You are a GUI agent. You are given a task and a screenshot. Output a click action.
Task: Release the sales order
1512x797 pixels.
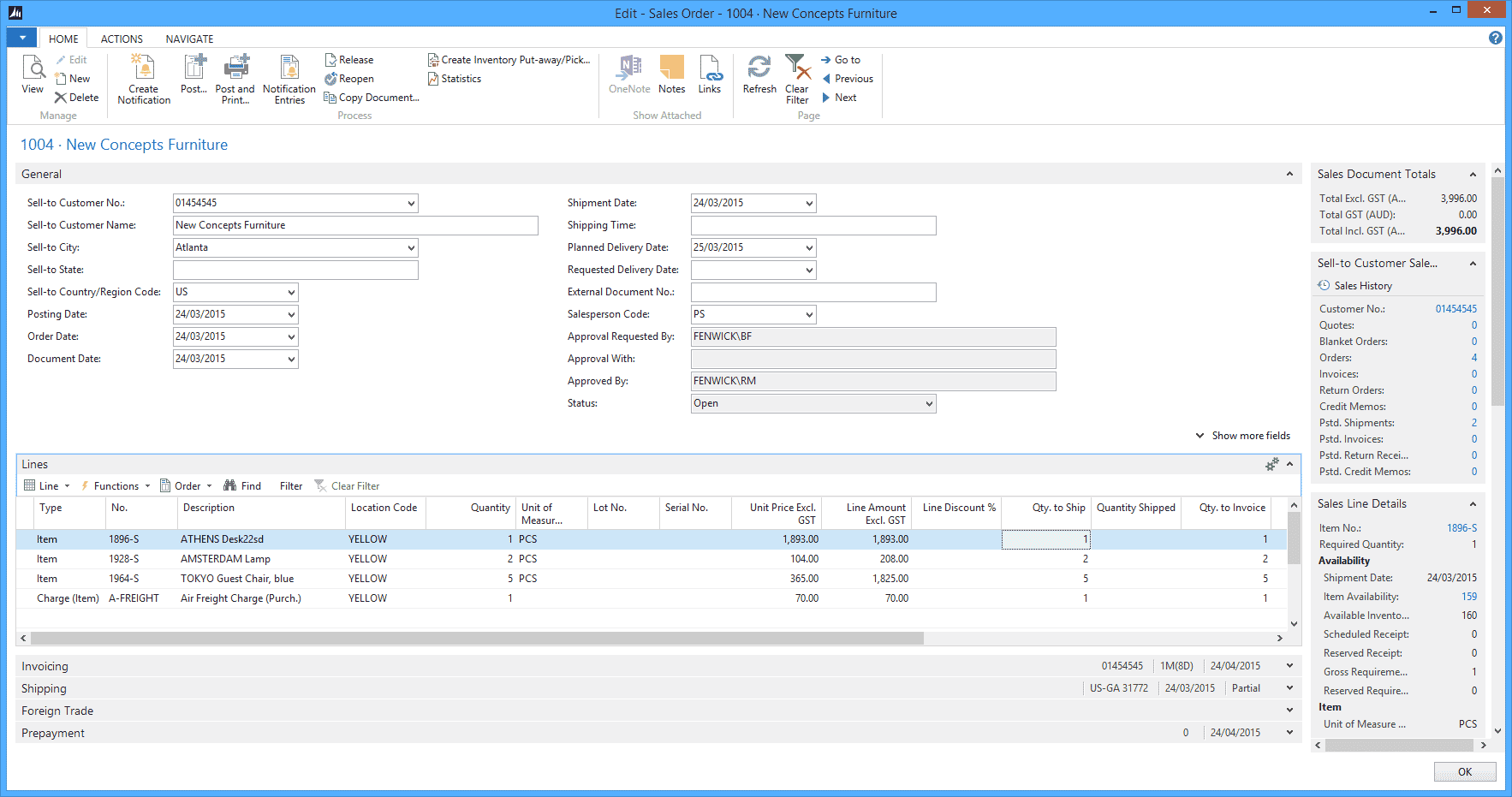pyautogui.click(x=349, y=60)
